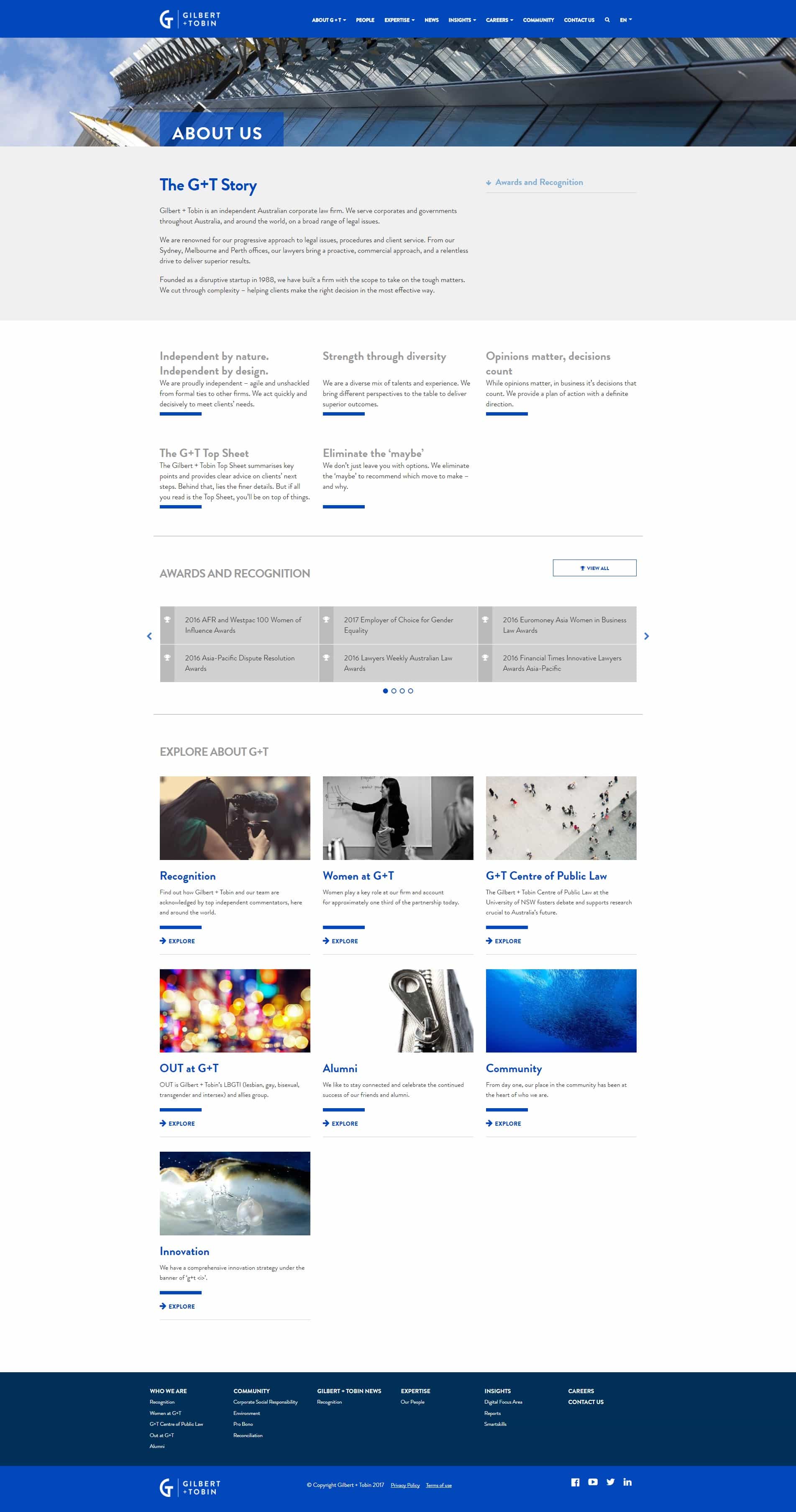Screen dimensions: 796x1512
Task: Select the fourth carousel page dot
Action: [411, 691]
